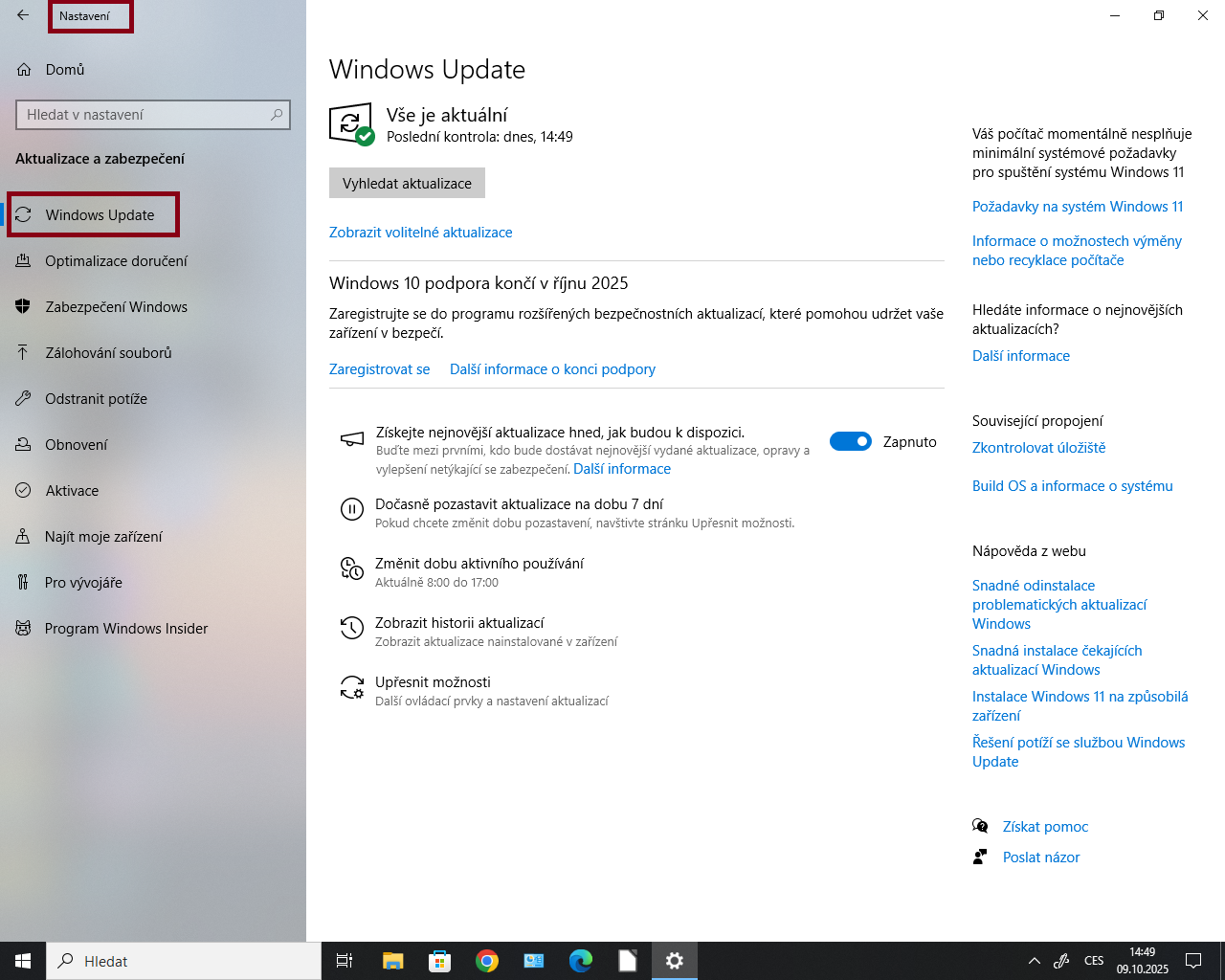1225x980 pixels.
Task: Open Řešení potíží se službou Windows Update
Action: point(1079,752)
